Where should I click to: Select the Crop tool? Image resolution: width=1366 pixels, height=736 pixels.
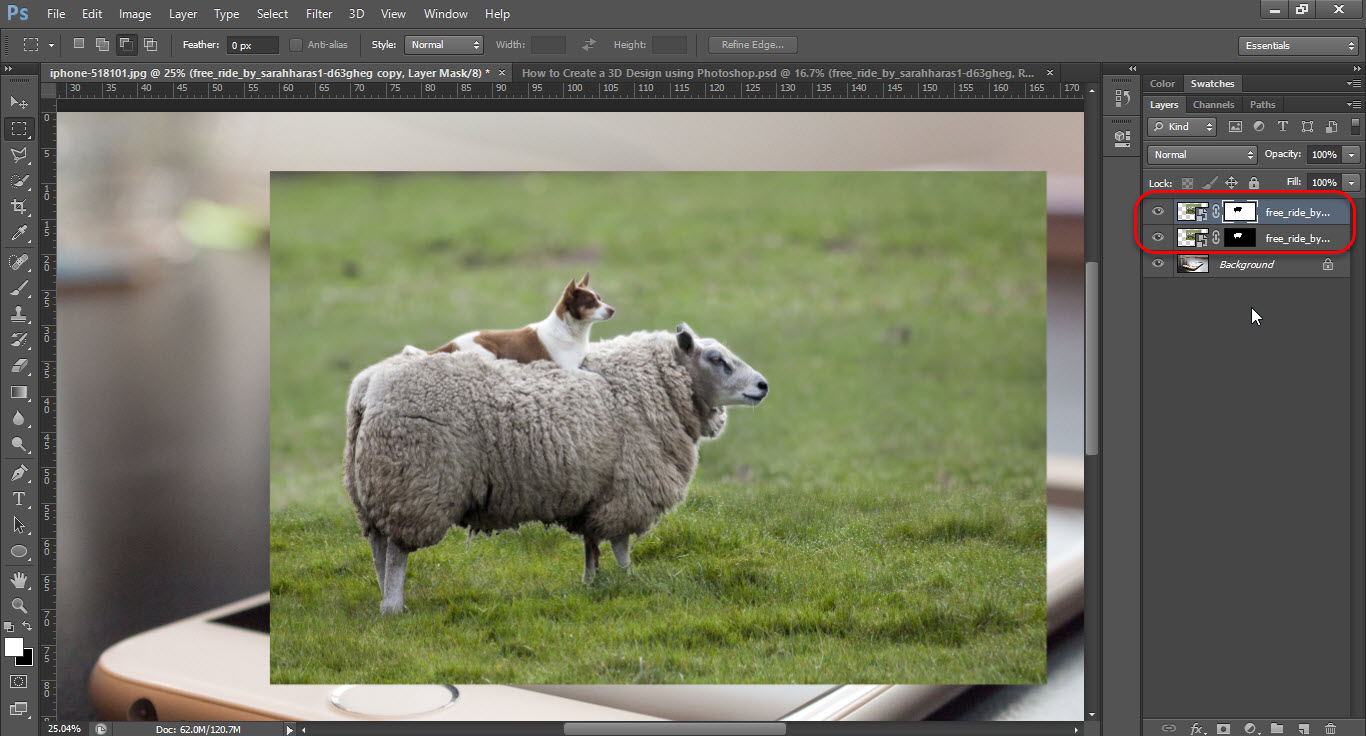click(x=19, y=207)
